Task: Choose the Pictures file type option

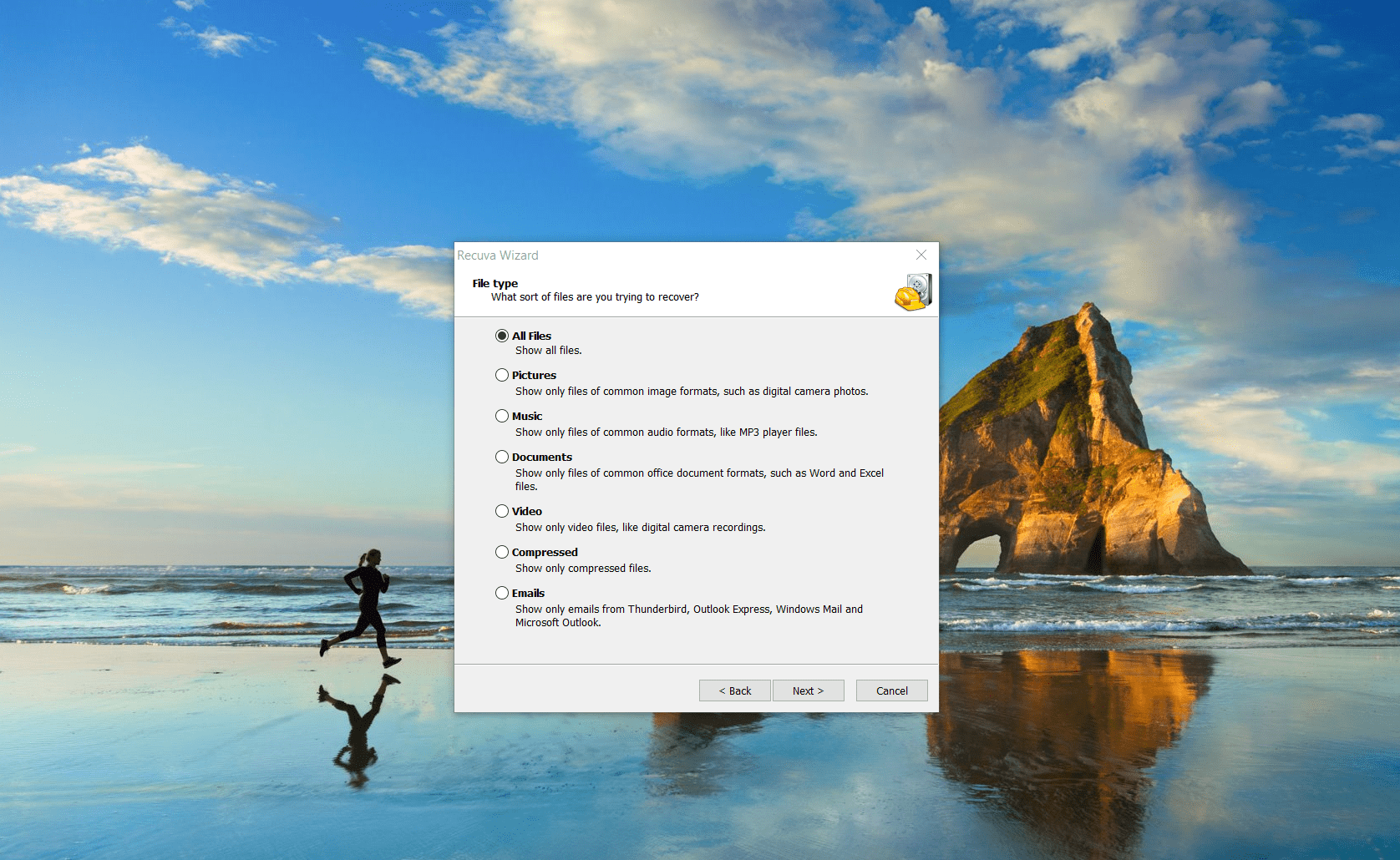Action: click(x=502, y=375)
